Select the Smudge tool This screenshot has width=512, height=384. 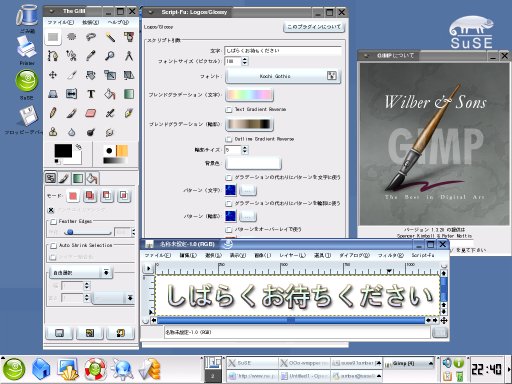[110, 132]
